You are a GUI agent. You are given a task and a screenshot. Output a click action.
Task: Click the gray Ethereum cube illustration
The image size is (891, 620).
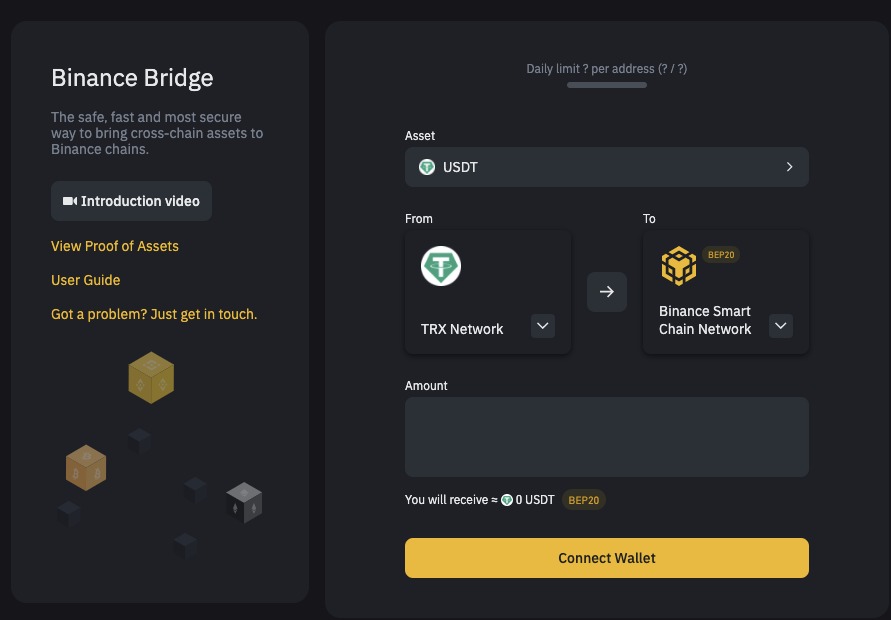pyautogui.click(x=244, y=502)
